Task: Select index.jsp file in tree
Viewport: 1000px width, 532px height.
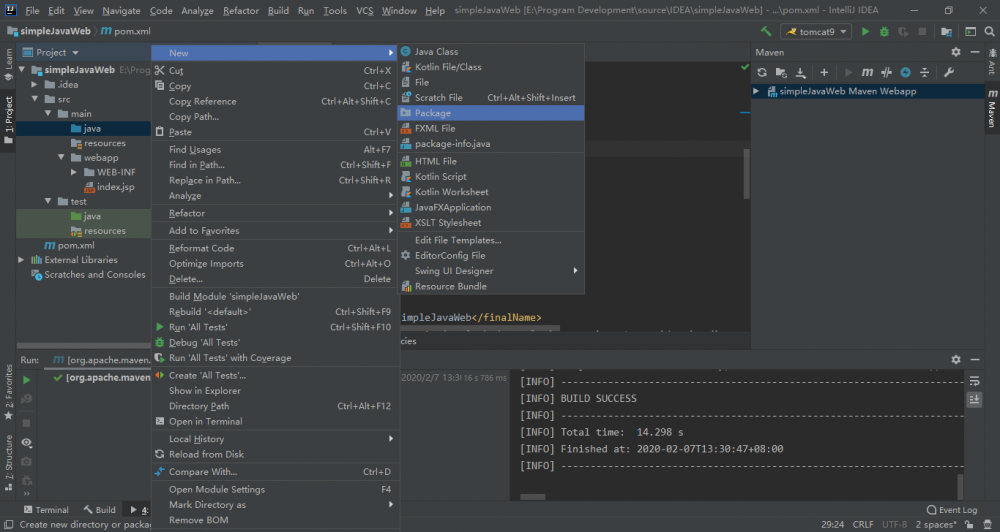Action: coord(109,187)
